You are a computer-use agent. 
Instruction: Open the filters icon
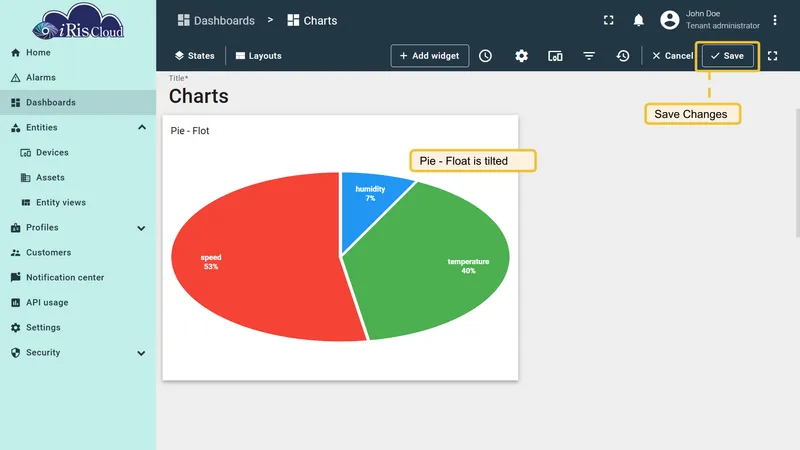tap(589, 56)
